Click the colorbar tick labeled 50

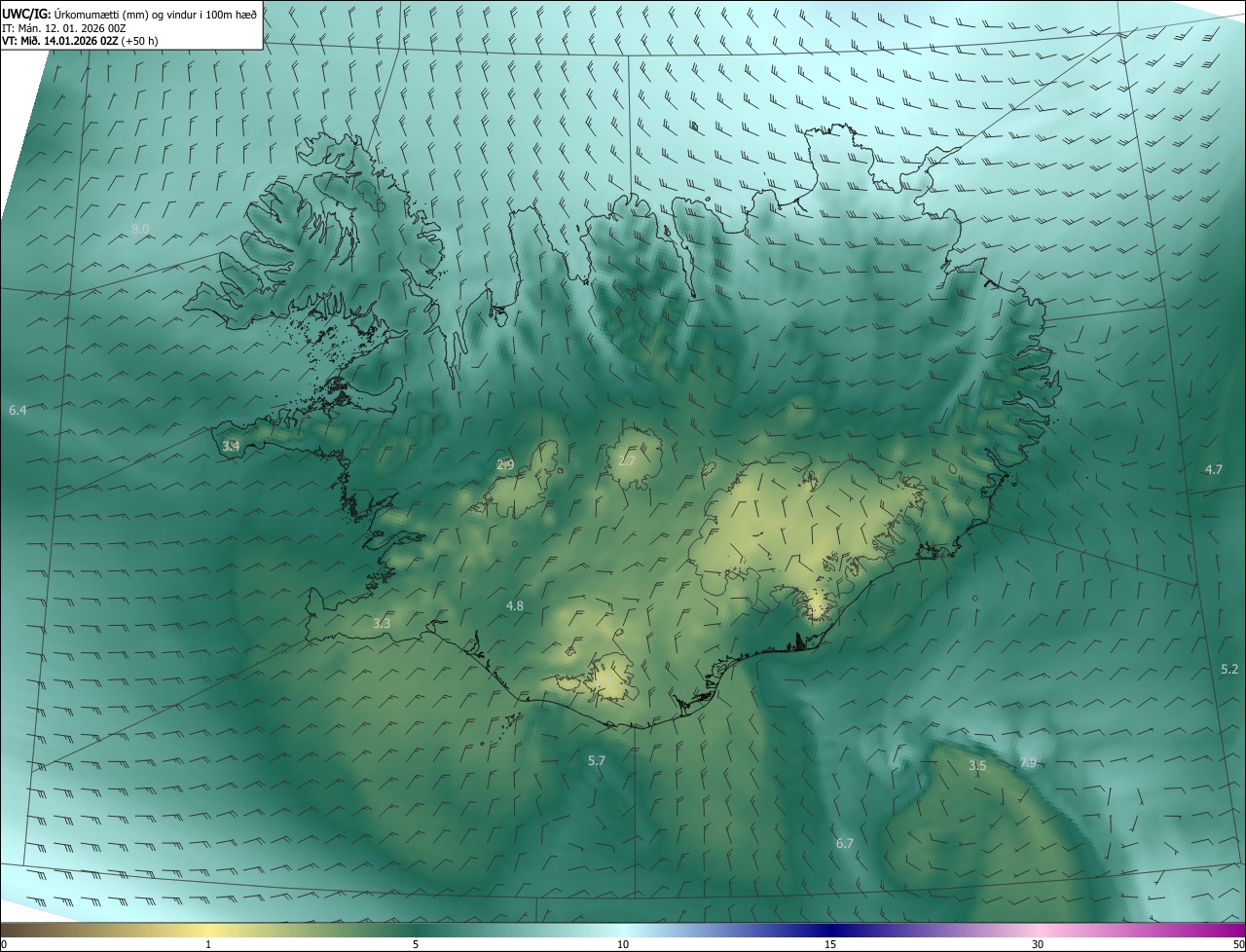[1238, 944]
